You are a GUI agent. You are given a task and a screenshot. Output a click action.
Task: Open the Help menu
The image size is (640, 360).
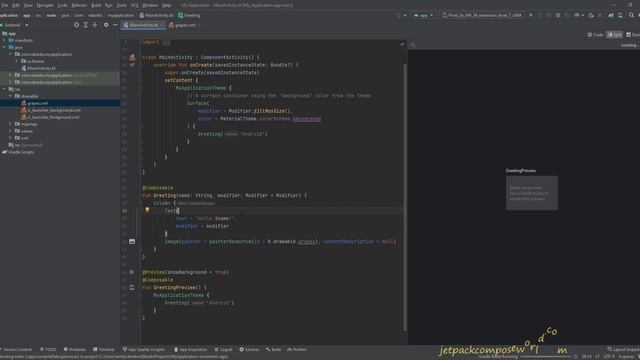point(167,5)
